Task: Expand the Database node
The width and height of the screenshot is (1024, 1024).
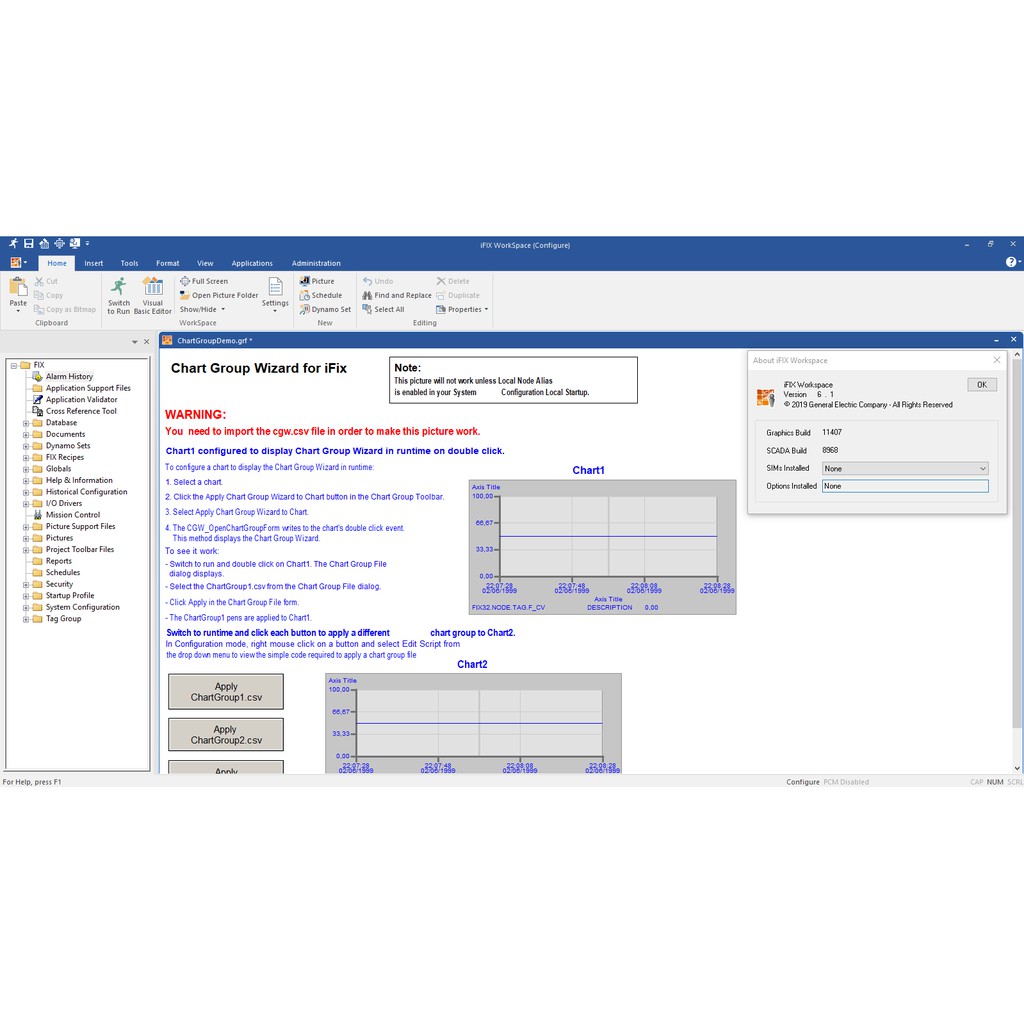Action: pos(25,423)
